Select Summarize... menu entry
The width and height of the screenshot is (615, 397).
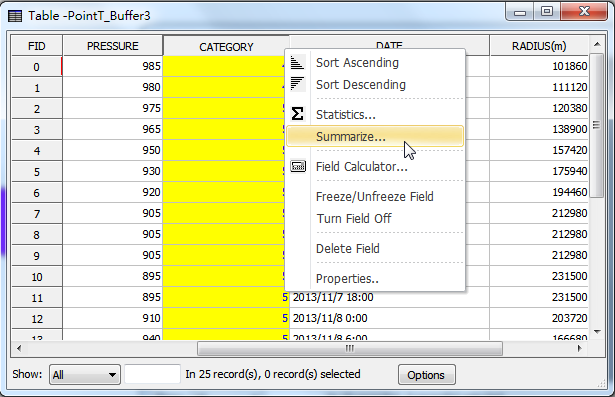(x=375, y=137)
